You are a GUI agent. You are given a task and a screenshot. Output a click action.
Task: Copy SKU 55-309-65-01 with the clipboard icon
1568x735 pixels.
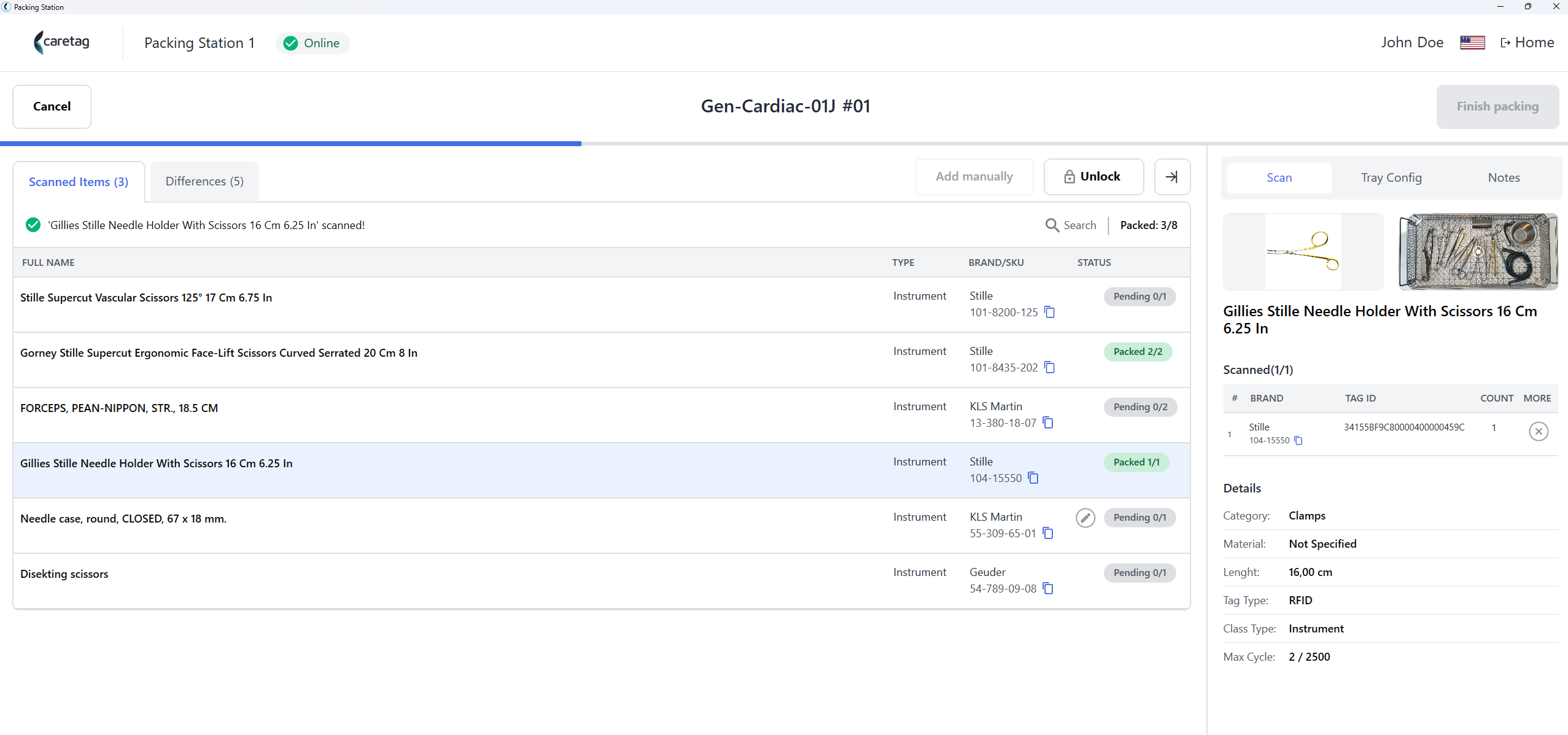(1048, 534)
